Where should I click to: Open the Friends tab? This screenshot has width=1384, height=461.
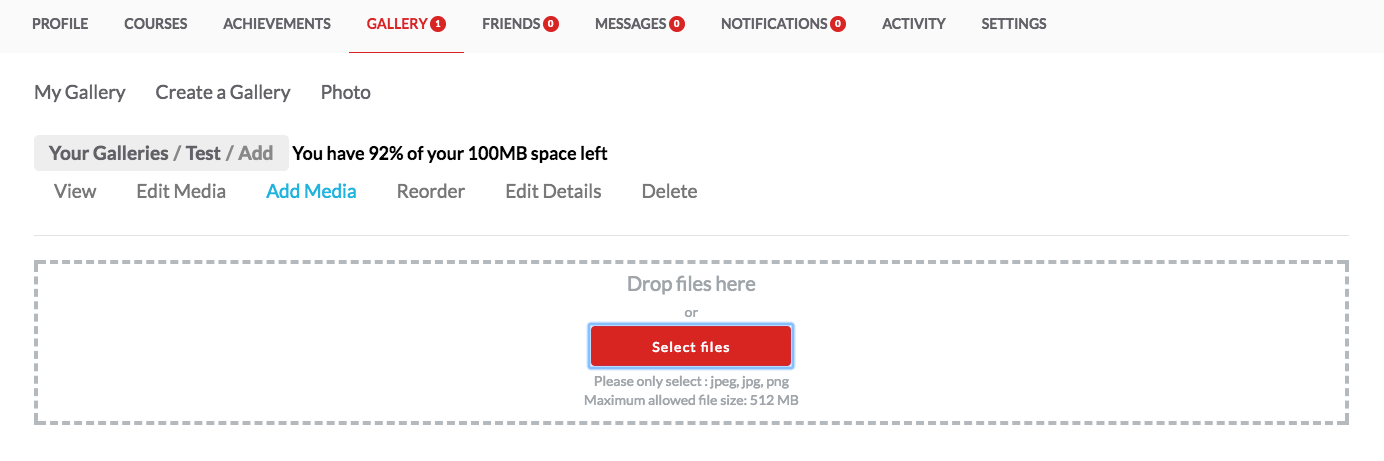510,24
